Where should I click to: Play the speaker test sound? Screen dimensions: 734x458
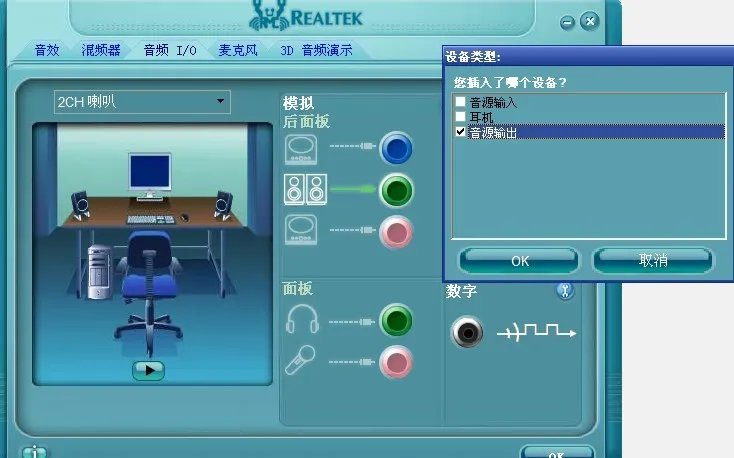[x=148, y=370]
